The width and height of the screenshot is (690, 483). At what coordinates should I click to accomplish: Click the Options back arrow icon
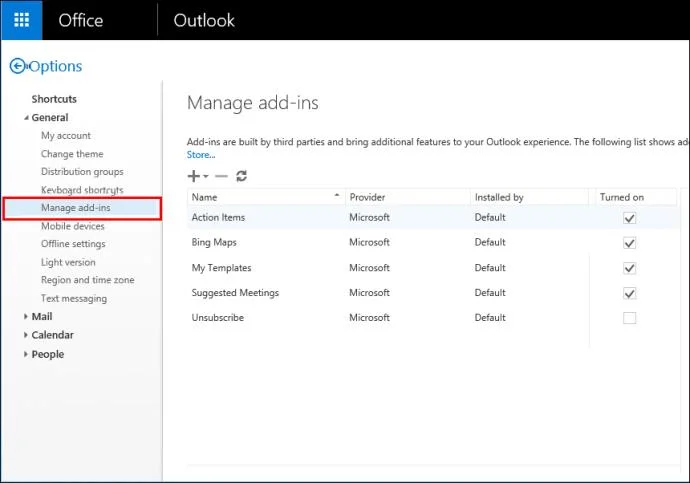tap(18, 66)
